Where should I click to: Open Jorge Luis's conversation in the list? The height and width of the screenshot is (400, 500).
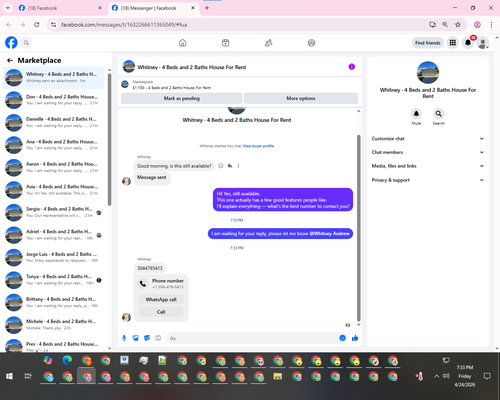pos(53,257)
